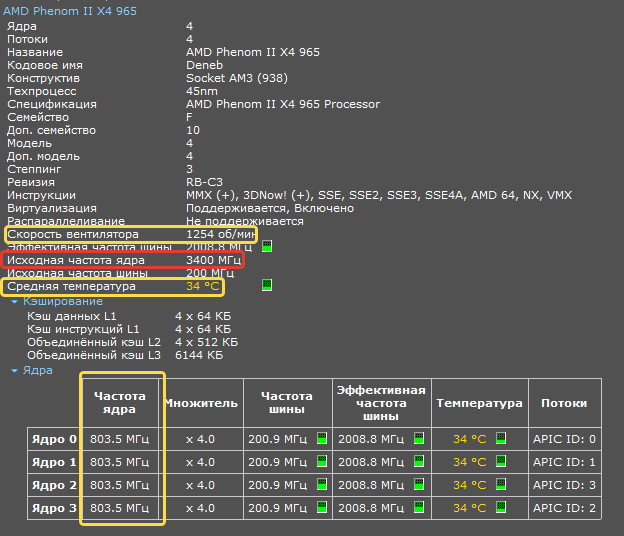The height and width of the screenshot is (536, 624).
Task: Click temperature graph icon for Ядро 3
Action: pos(501,507)
